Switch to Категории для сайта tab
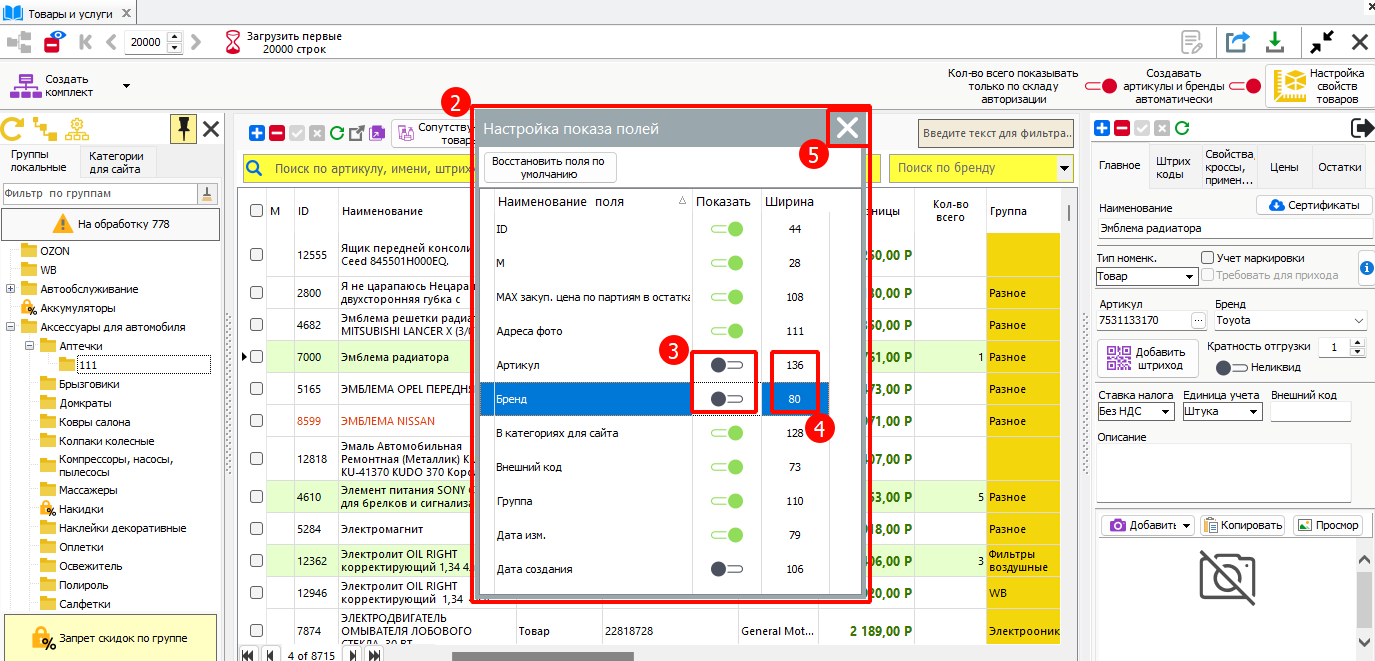This screenshot has height=661, width=1375. click(116, 162)
